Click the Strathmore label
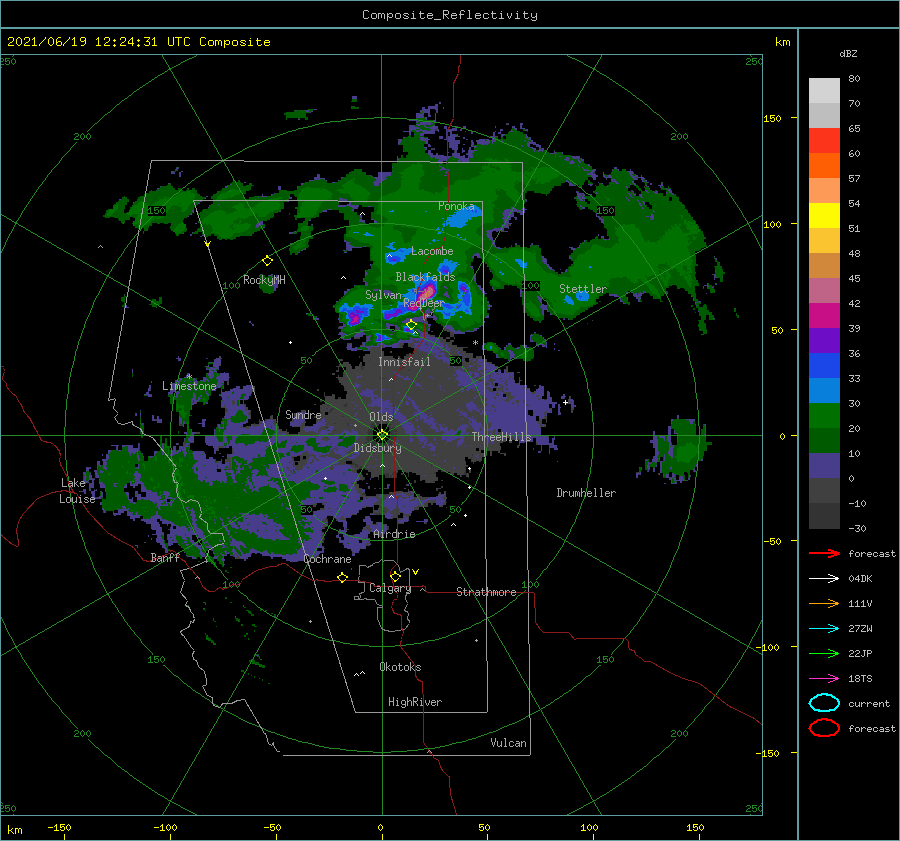This screenshot has height=841, width=900. coord(486,592)
